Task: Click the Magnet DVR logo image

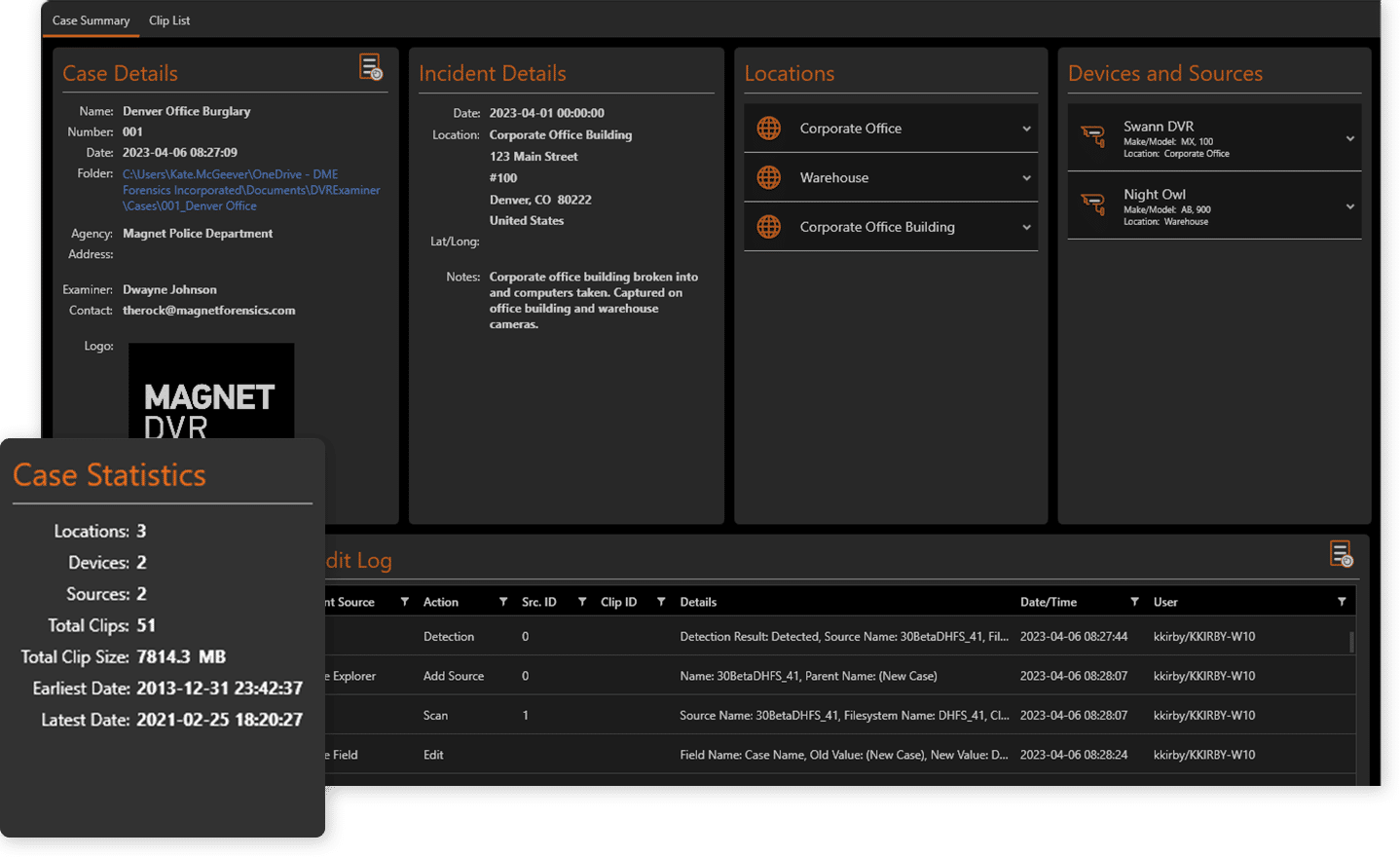Action: [211, 391]
